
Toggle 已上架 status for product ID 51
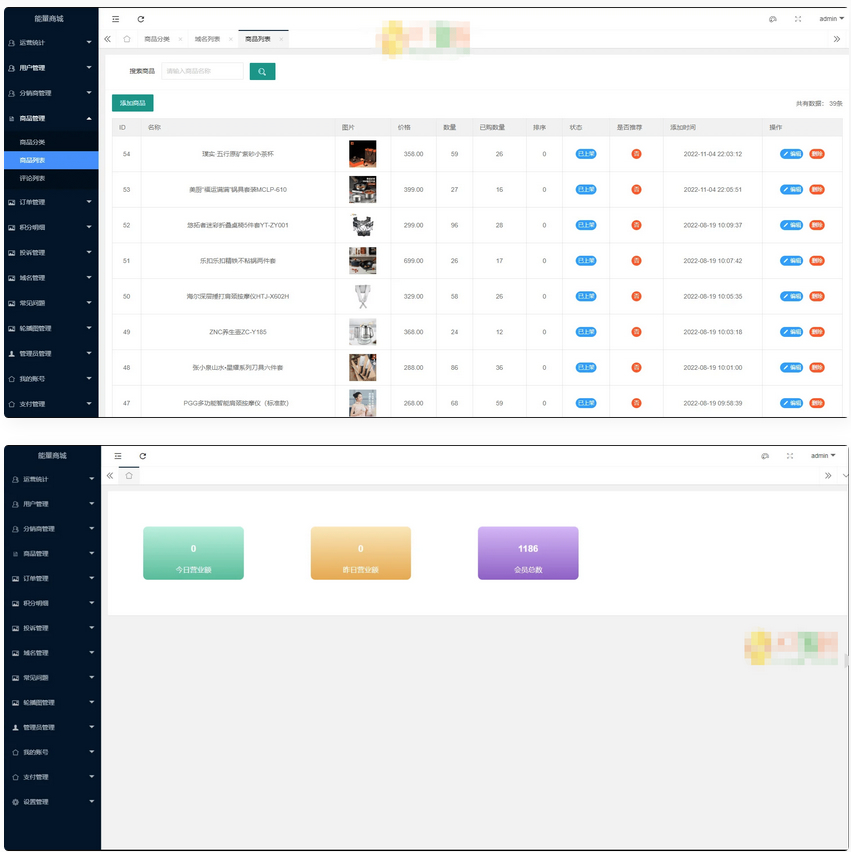coord(586,261)
